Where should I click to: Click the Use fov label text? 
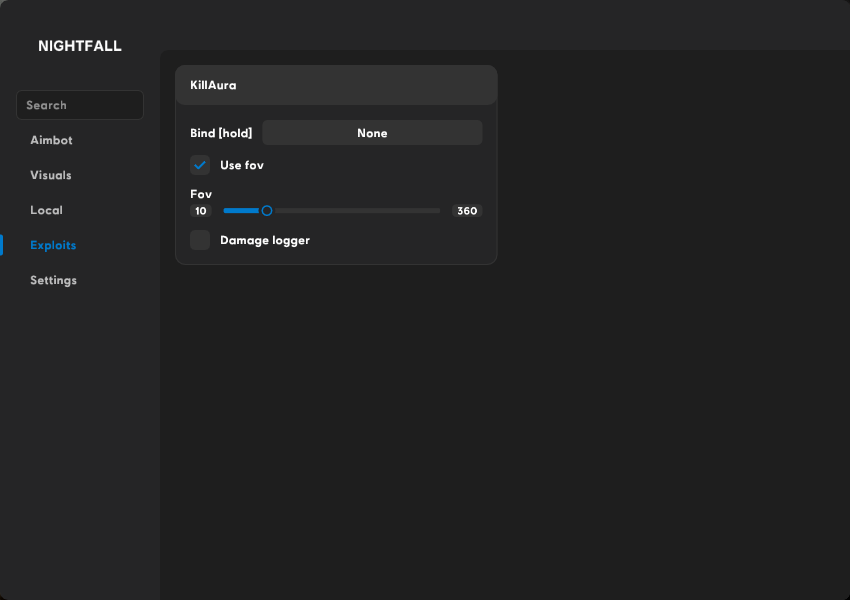(242, 165)
